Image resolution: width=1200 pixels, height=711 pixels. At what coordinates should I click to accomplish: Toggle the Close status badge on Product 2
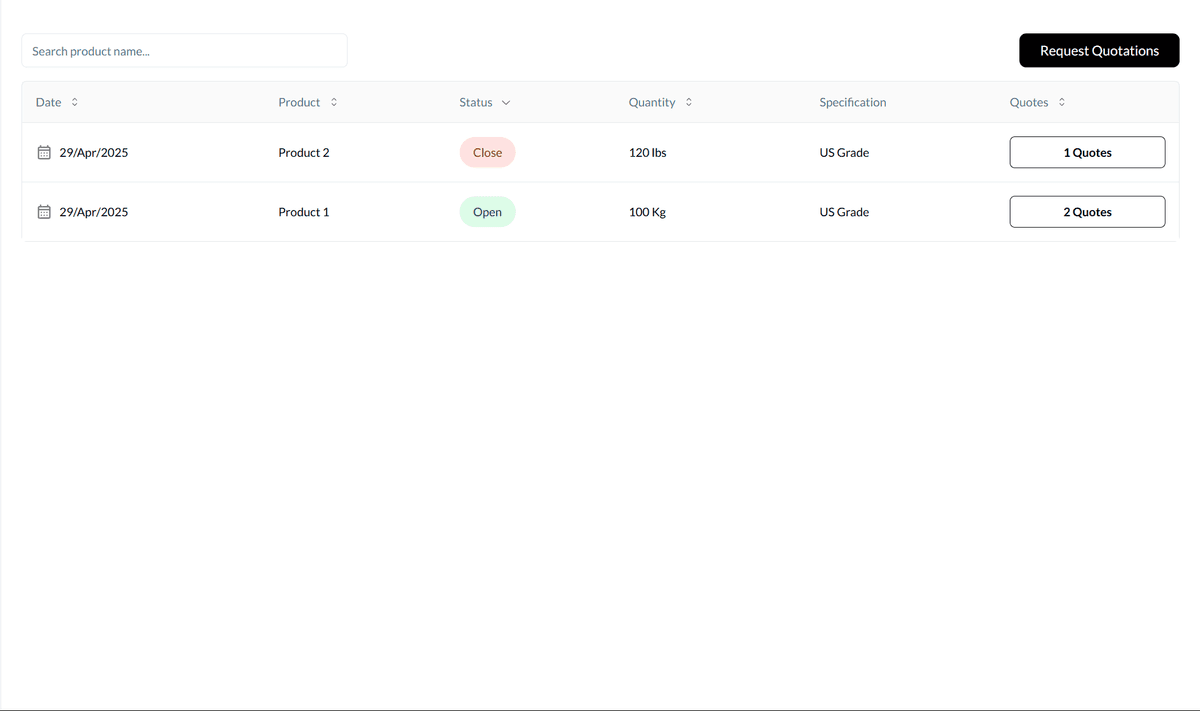487,152
